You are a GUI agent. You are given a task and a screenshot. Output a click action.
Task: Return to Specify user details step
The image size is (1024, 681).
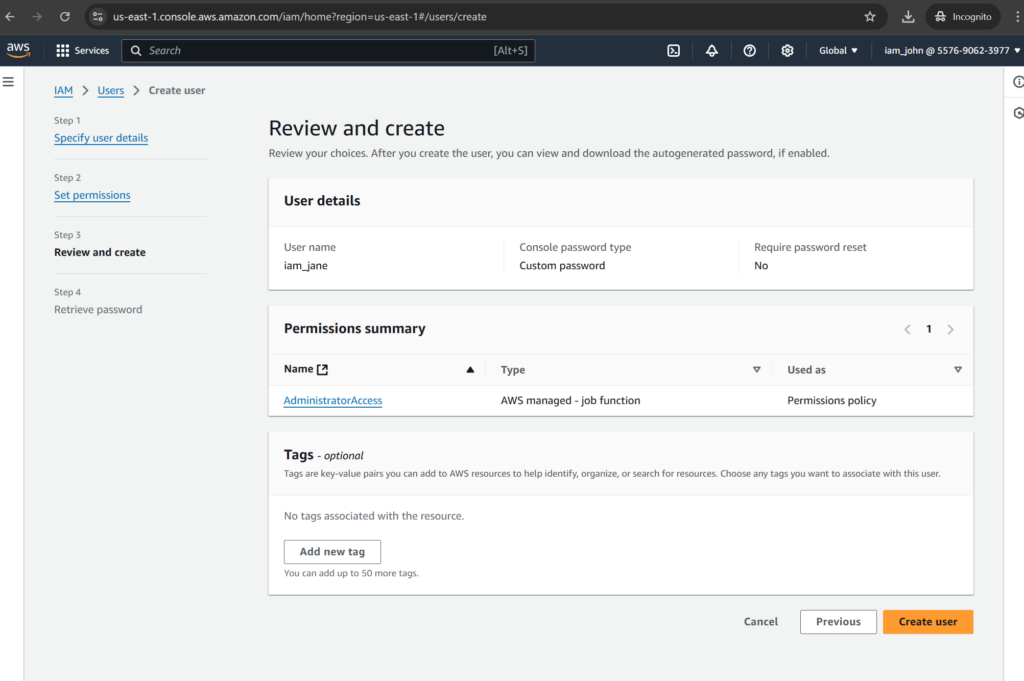tap(101, 138)
